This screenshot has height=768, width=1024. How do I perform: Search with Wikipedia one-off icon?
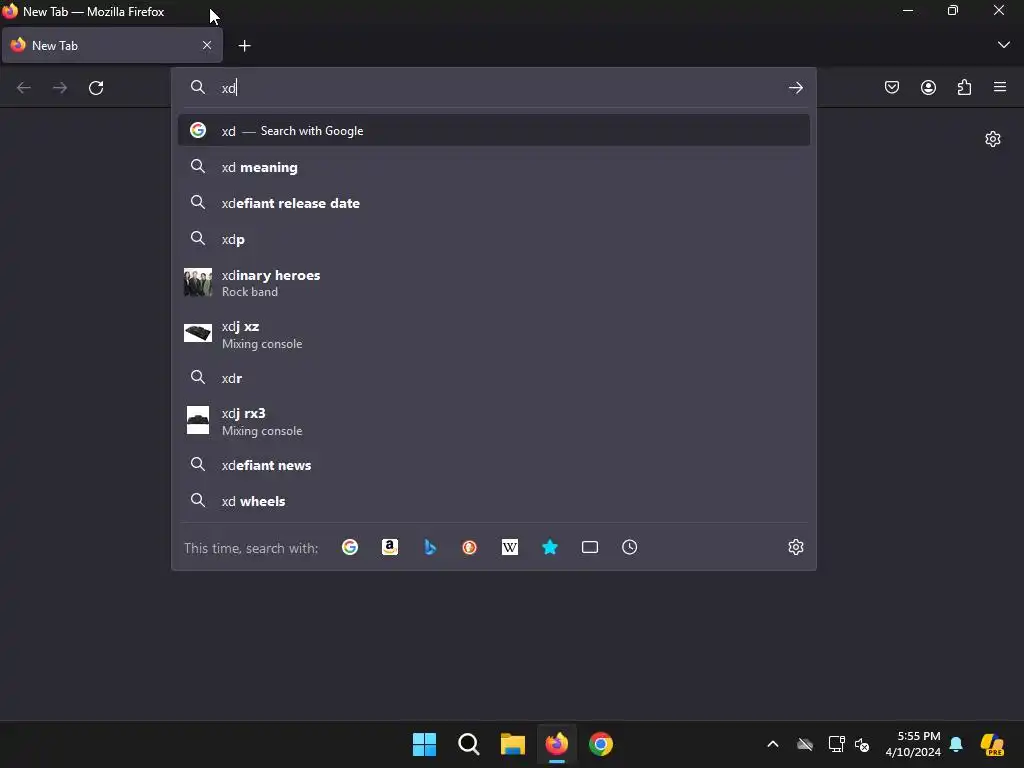click(509, 547)
